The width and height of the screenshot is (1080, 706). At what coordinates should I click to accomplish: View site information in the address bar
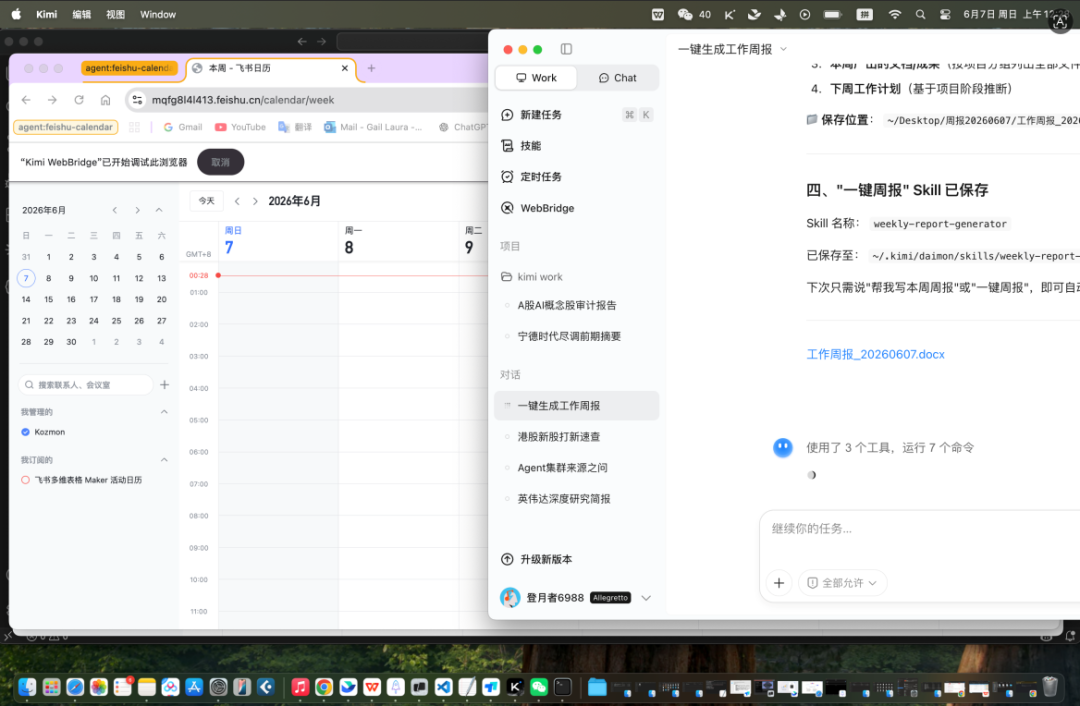tap(137, 100)
